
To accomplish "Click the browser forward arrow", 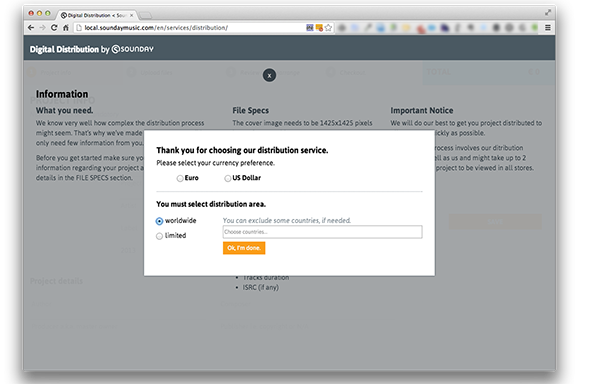I will pyautogui.click(x=42, y=28).
